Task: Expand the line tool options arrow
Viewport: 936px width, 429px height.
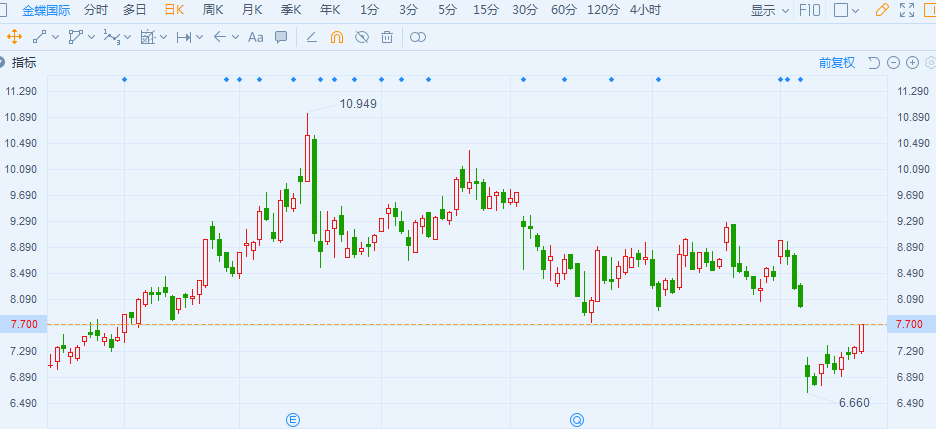Action: coord(56,37)
